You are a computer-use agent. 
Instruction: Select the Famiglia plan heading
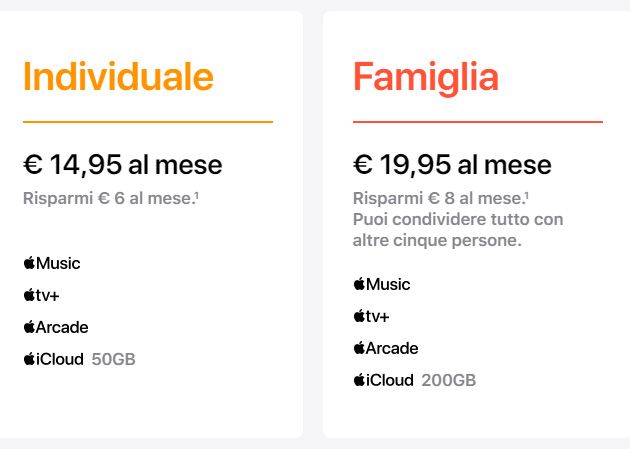426,77
